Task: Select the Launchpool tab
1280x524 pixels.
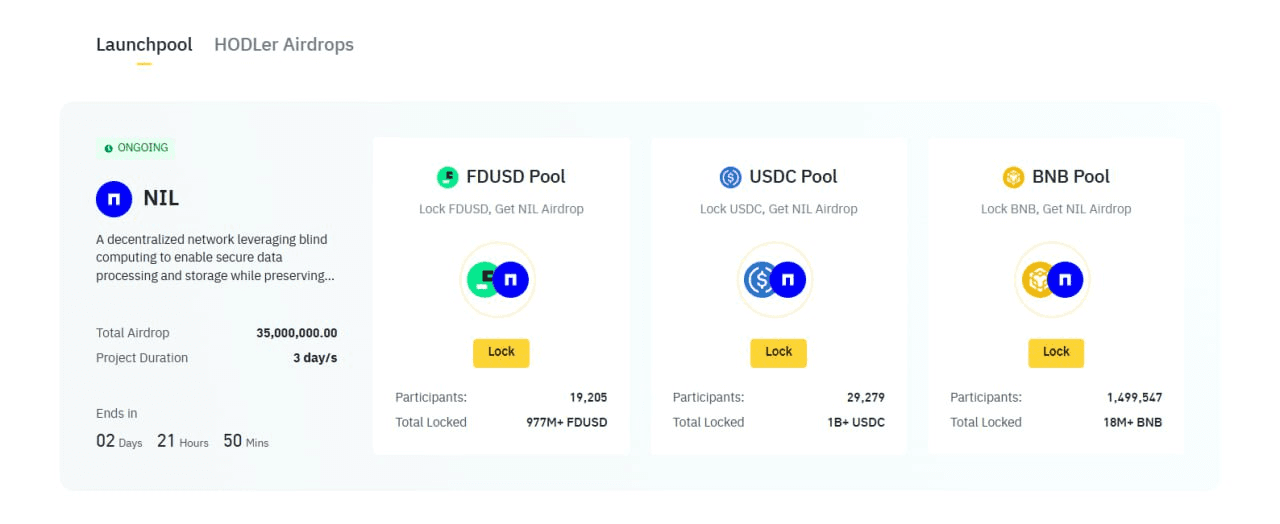Action: tap(144, 45)
